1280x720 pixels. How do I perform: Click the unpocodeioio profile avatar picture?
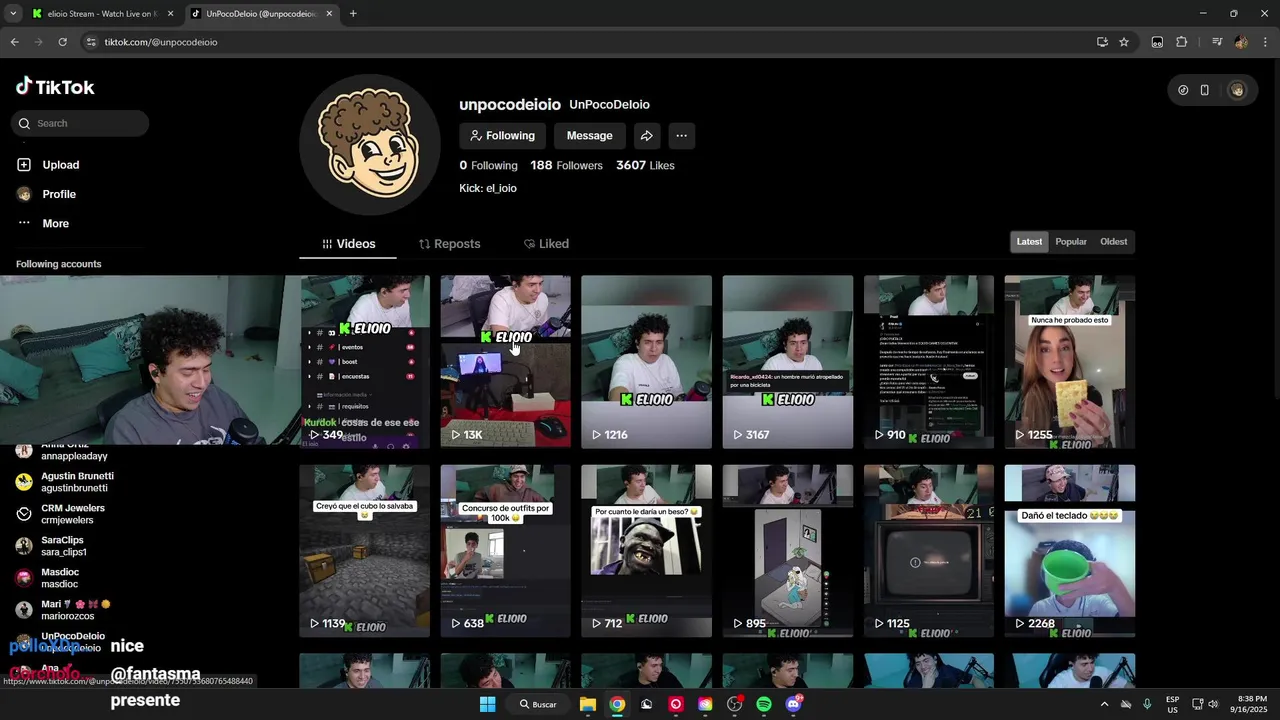pyautogui.click(x=370, y=145)
